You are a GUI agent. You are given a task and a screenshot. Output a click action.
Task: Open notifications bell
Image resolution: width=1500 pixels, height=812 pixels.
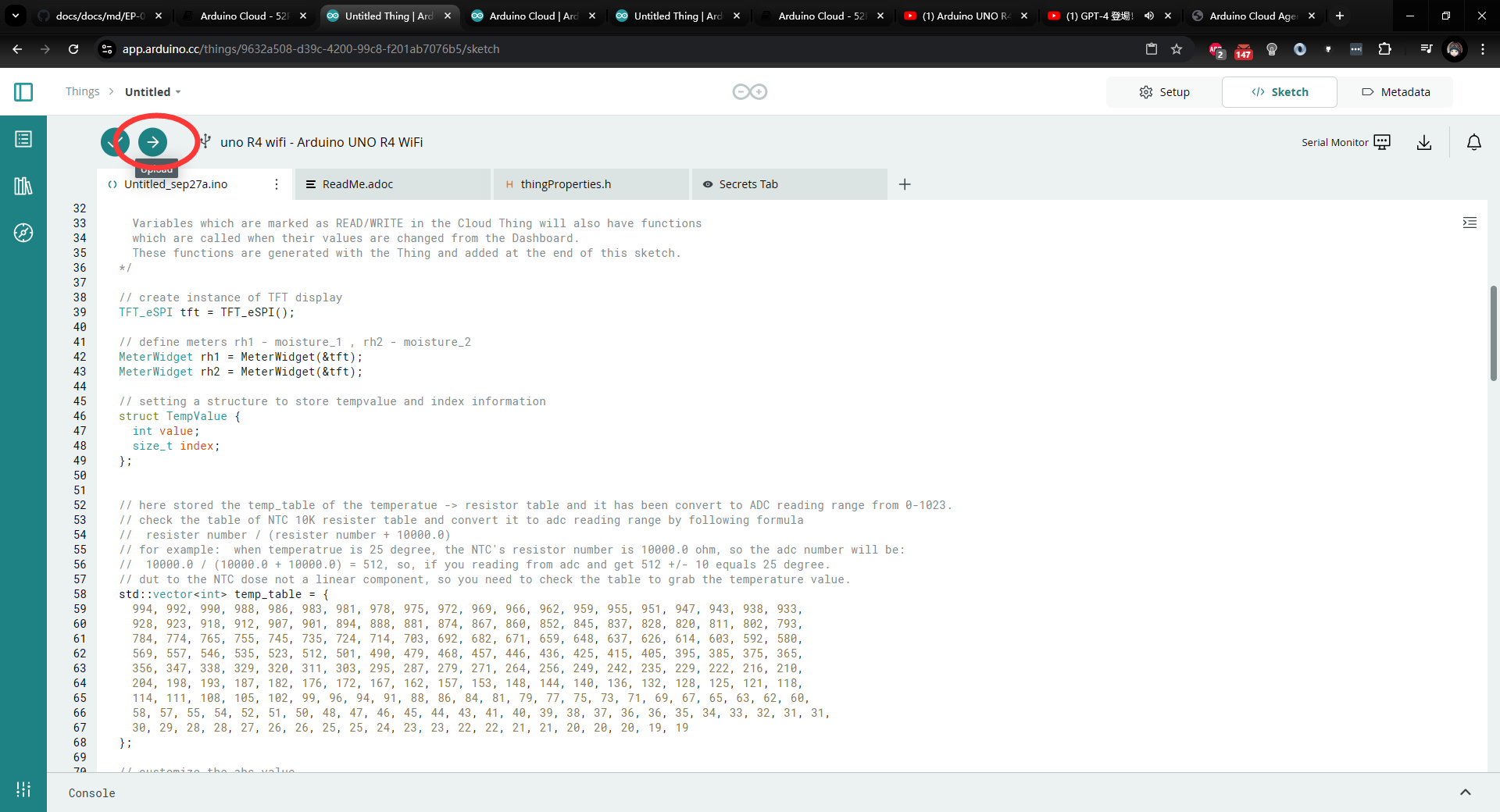(x=1474, y=142)
